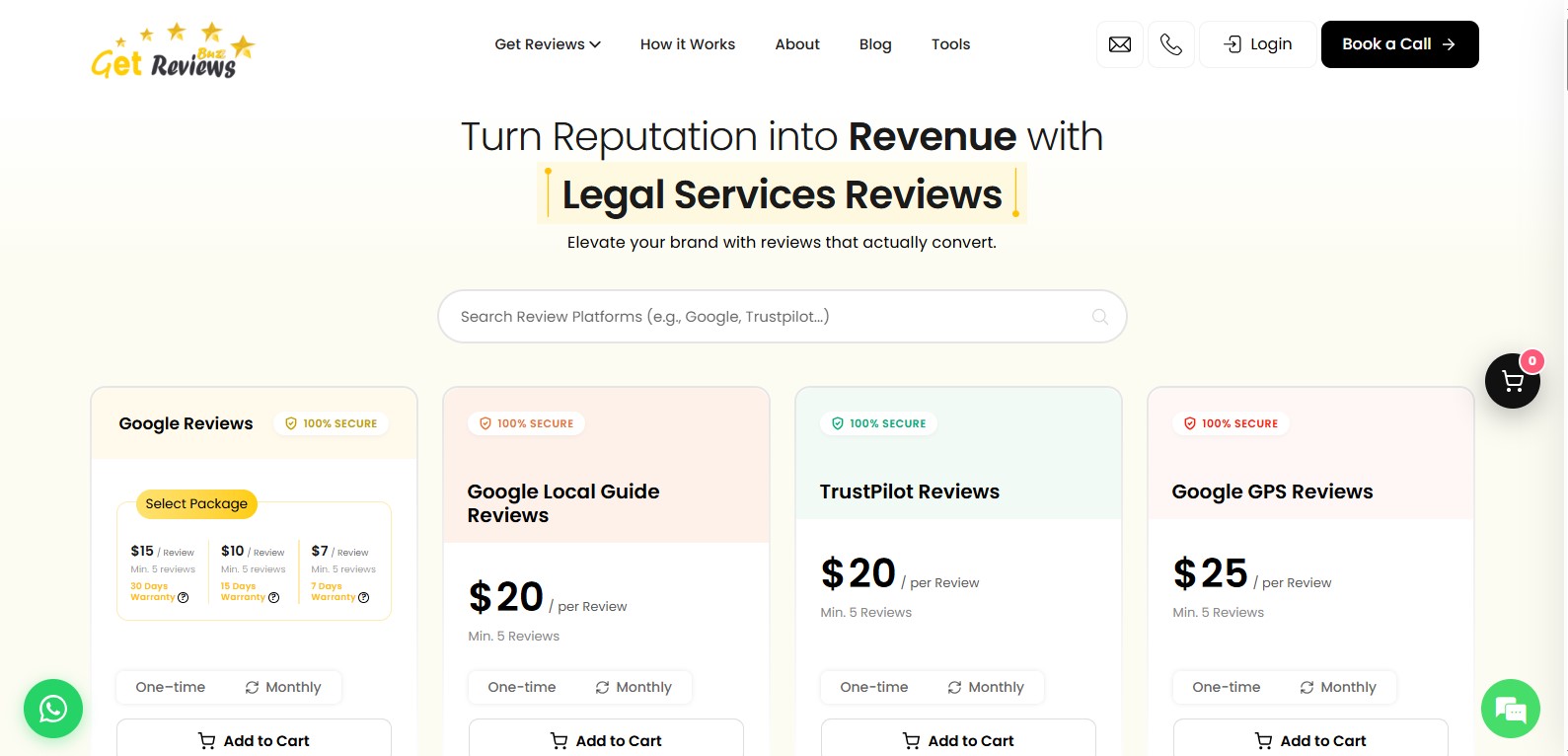Open the floating shopping cart button
Image resolution: width=1568 pixels, height=756 pixels.
coord(1513,381)
